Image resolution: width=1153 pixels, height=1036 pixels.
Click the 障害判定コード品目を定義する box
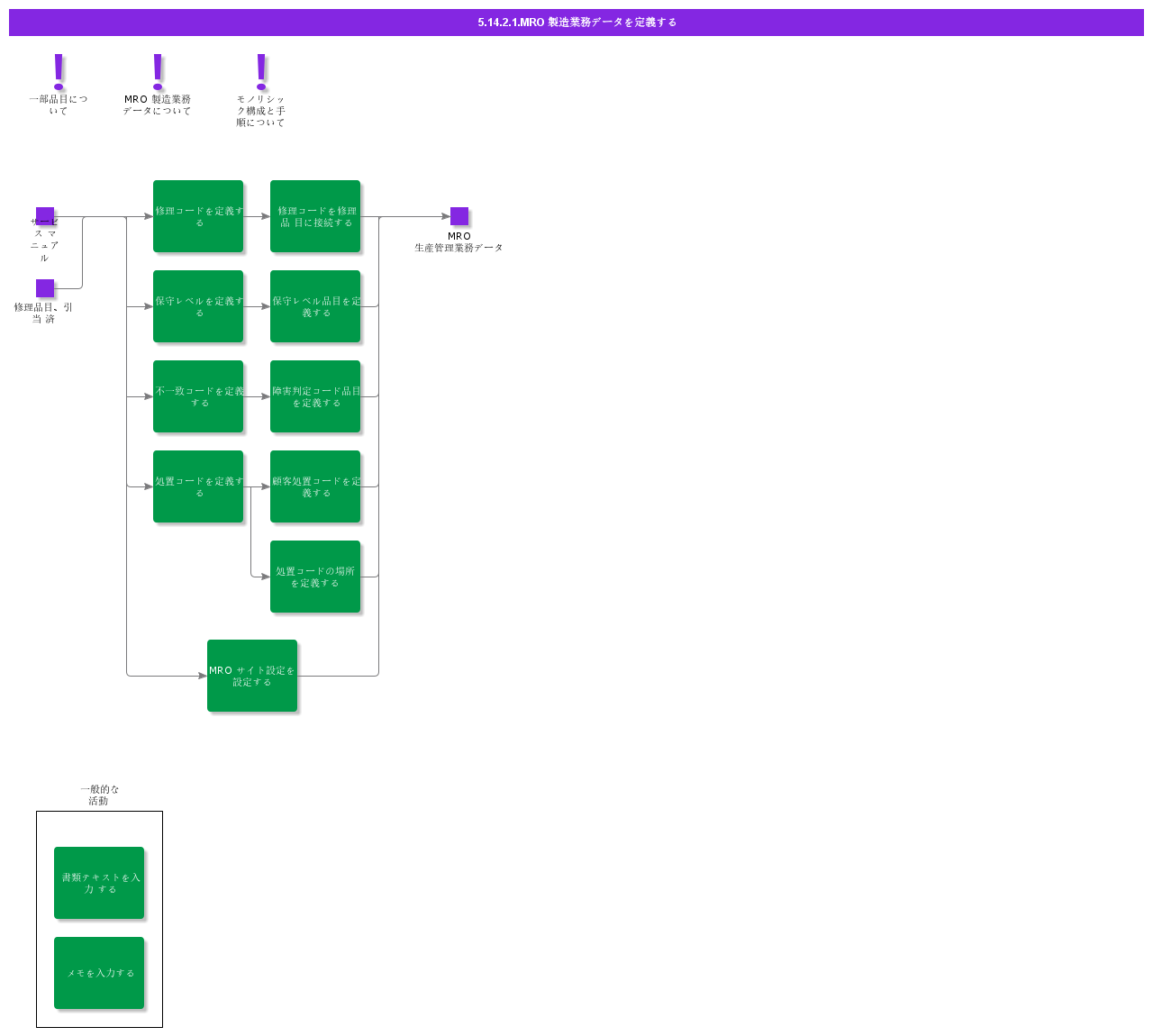(315, 396)
